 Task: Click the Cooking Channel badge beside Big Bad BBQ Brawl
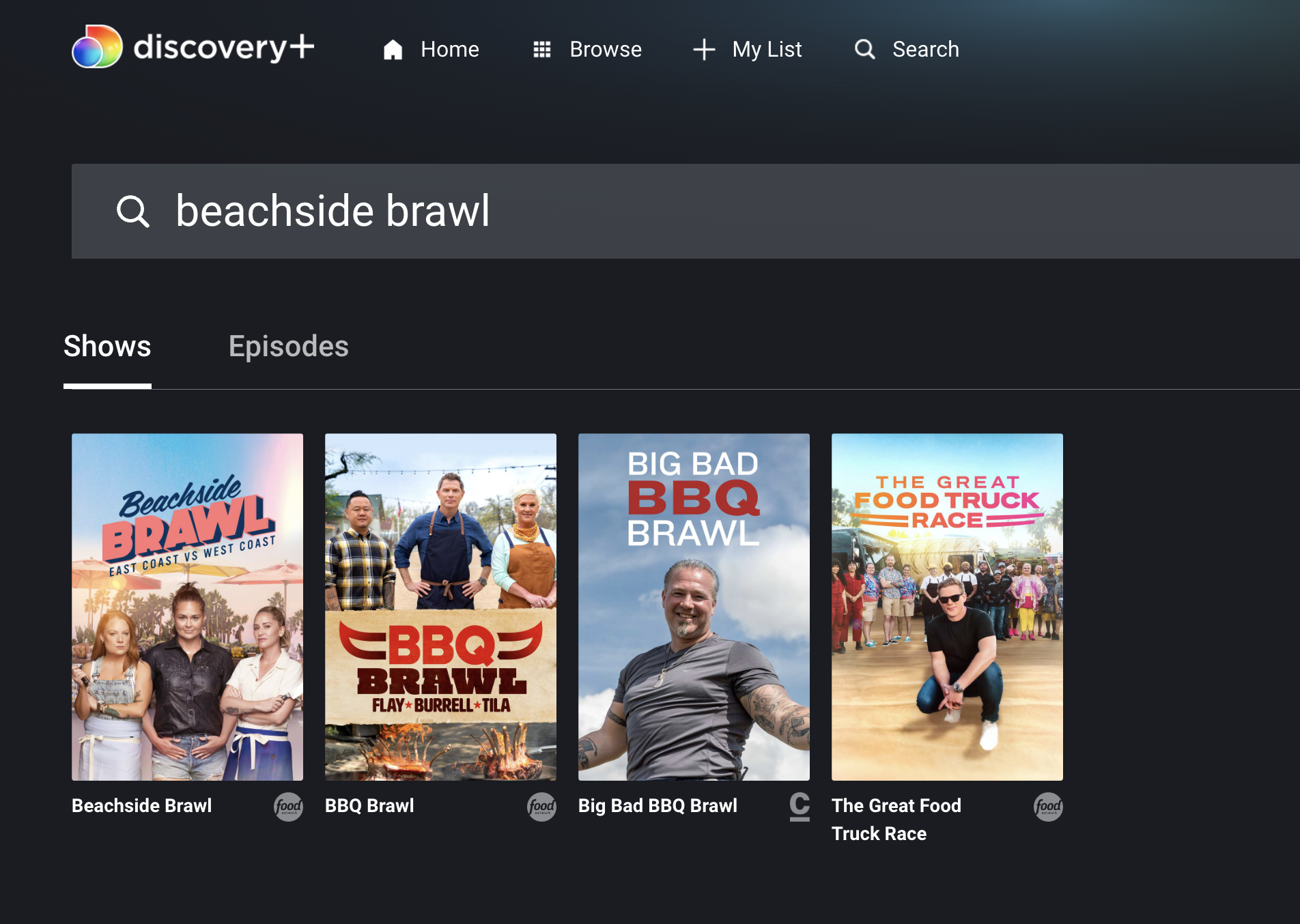(x=800, y=807)
